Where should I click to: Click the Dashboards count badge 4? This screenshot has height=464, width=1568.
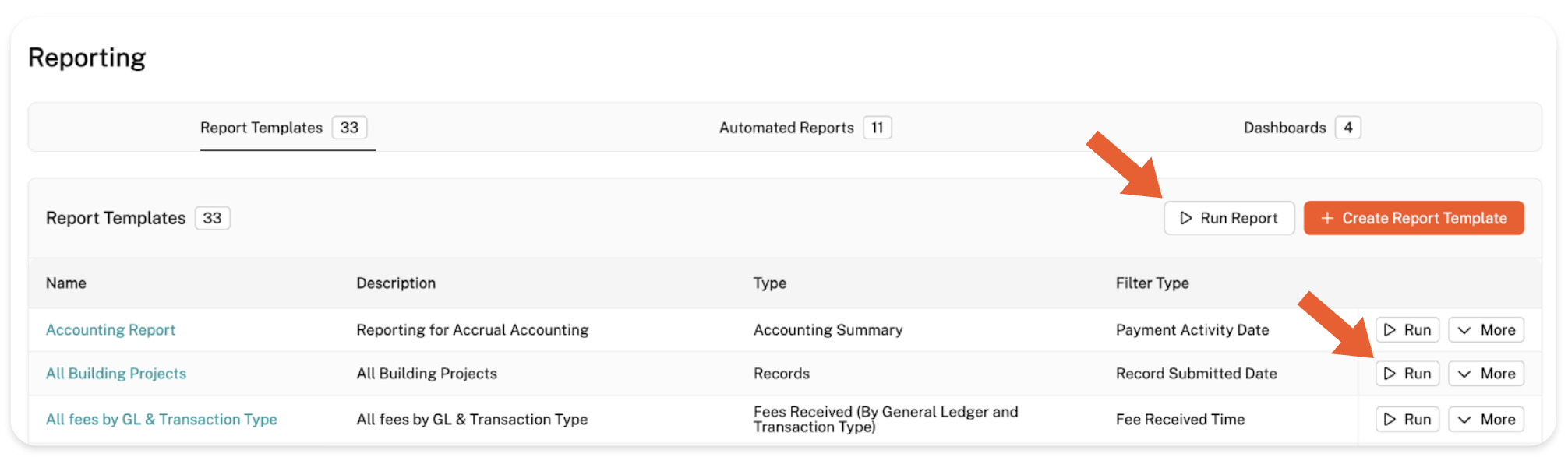[x=1347, y=128]
